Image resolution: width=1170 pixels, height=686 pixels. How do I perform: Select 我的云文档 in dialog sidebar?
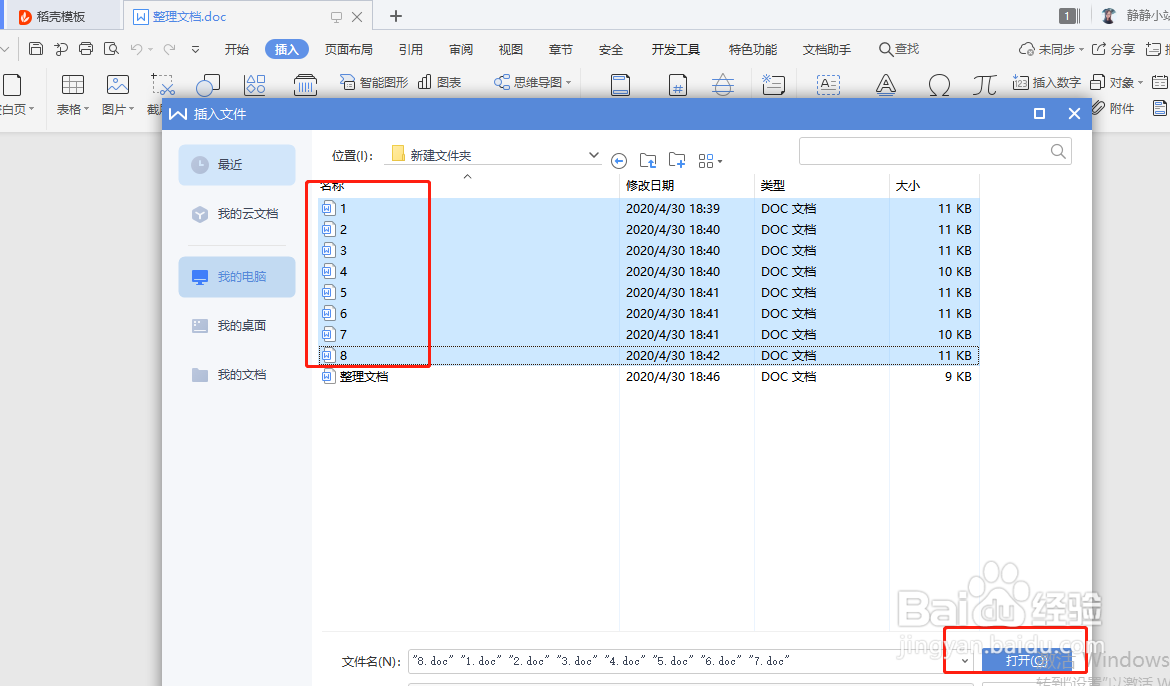click(x=237, y=214)
